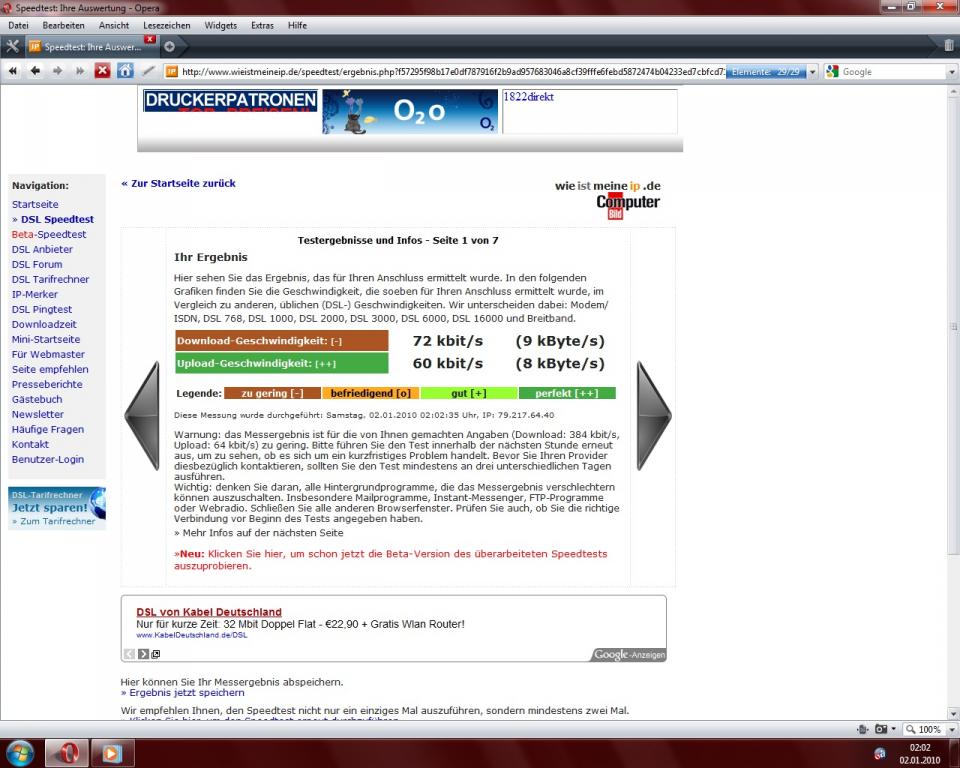This screenshot has width=960, height=768.
Task: Toggle fit to width in status bar
Action: 862,729
